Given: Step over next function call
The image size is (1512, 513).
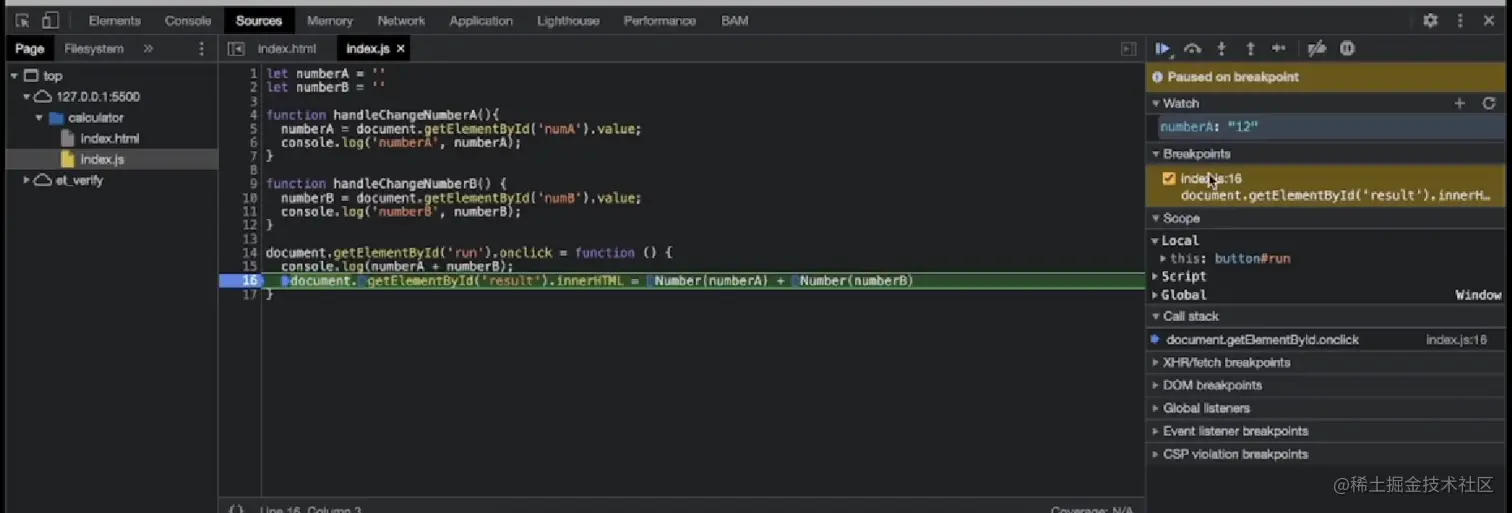Looking at the screenshot, I should point(1192,48).
